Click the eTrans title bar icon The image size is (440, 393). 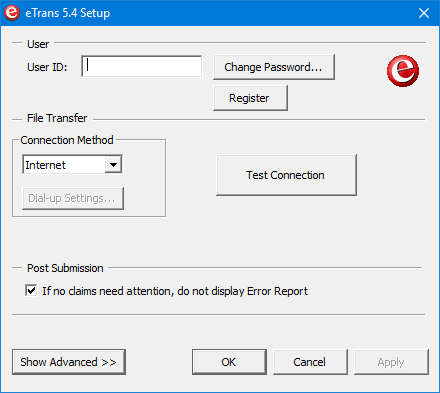pyautogui.click(x=12, y=13)
